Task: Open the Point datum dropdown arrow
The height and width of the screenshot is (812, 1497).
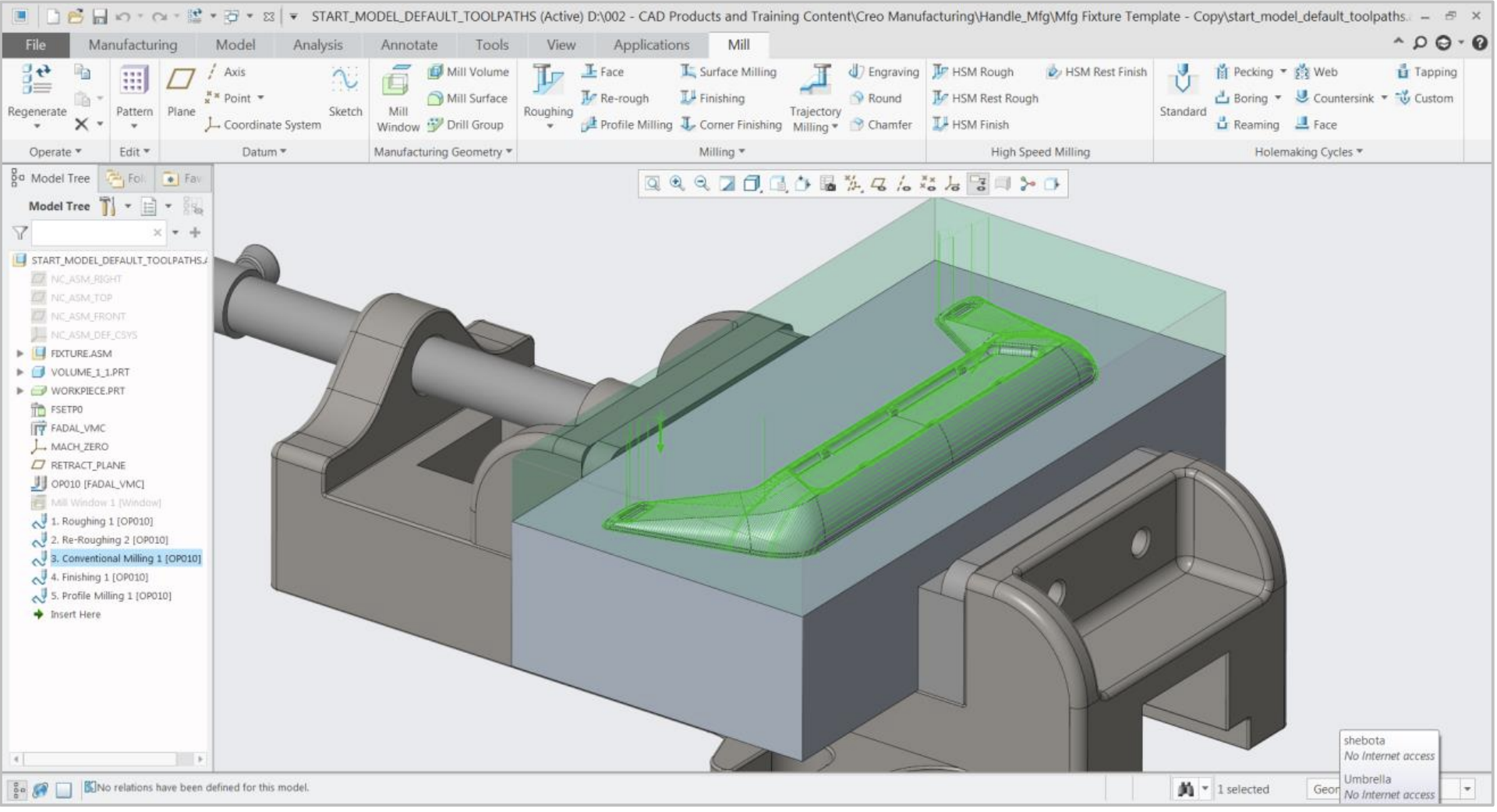Action: [x=260, y=98]
